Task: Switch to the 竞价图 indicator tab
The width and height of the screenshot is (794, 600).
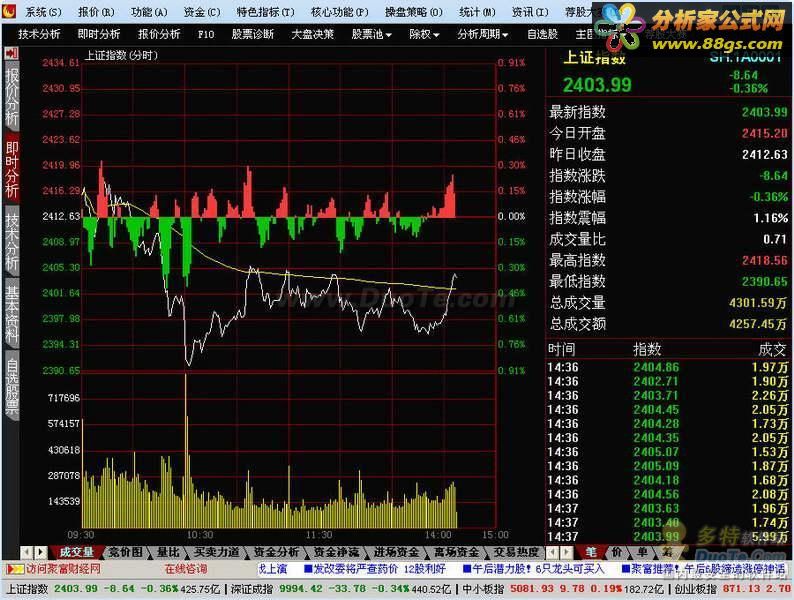Action: pos(126,552)
